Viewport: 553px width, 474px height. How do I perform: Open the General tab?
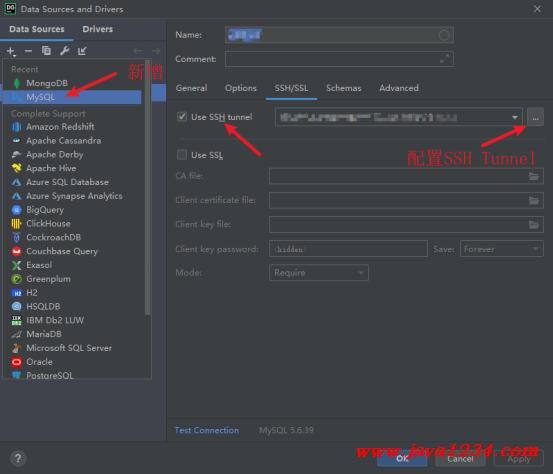tap(192, 88)
